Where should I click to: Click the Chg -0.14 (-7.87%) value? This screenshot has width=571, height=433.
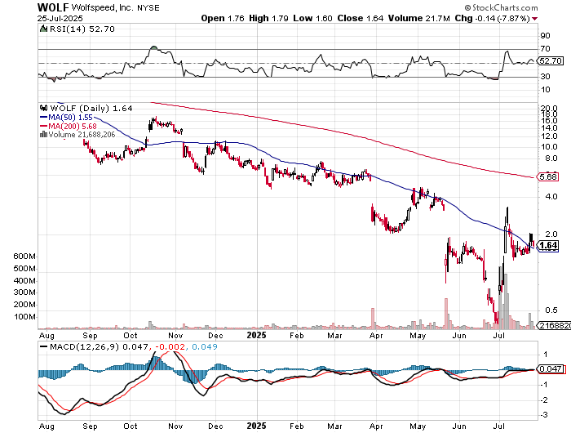pyautogui.click(x=492, y=18)
